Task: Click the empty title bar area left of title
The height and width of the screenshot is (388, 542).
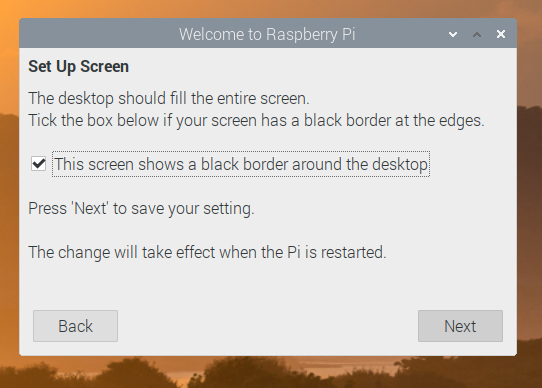Action: (97, 34)
